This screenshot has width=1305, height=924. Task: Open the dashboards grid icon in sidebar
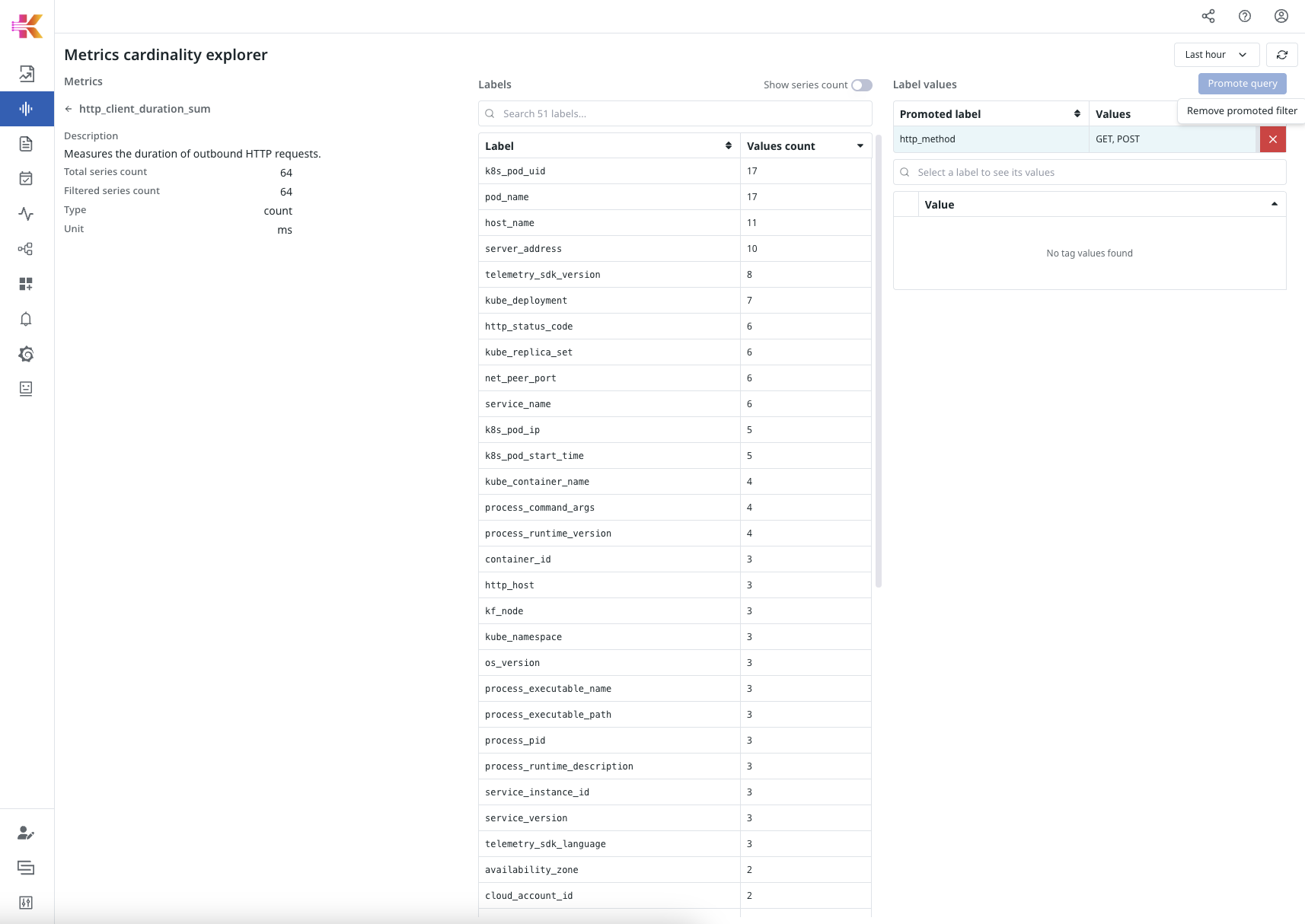click(26, 284)
